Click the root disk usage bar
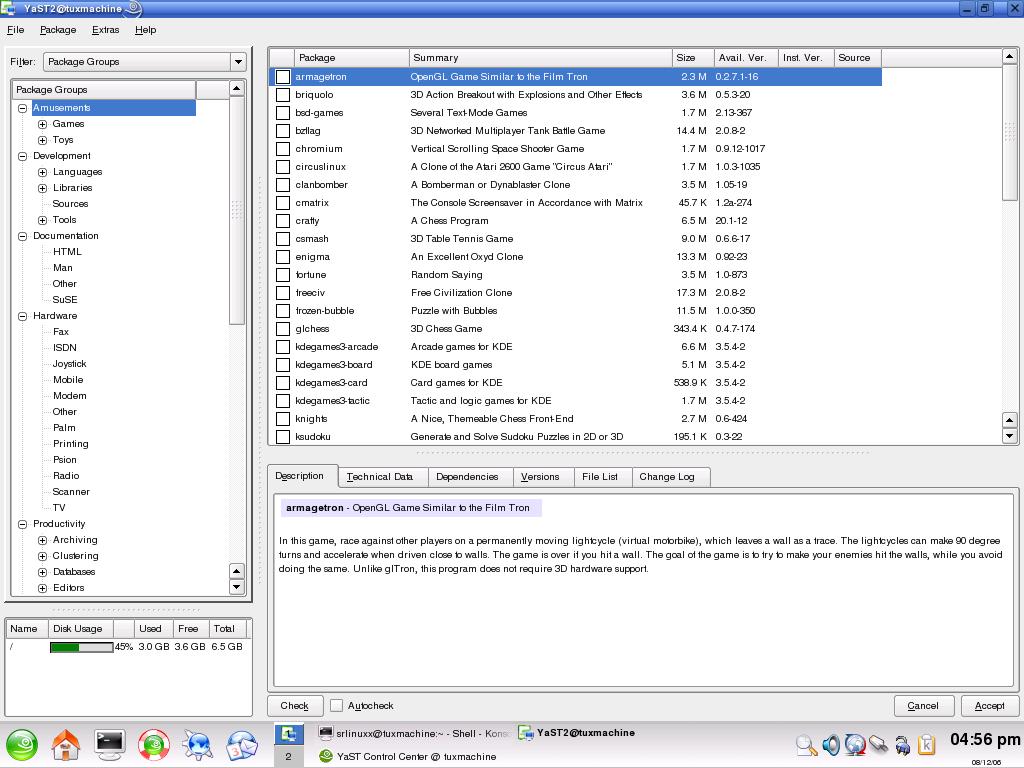This screenshot has width=1024, height=768. tap(82, 647)
